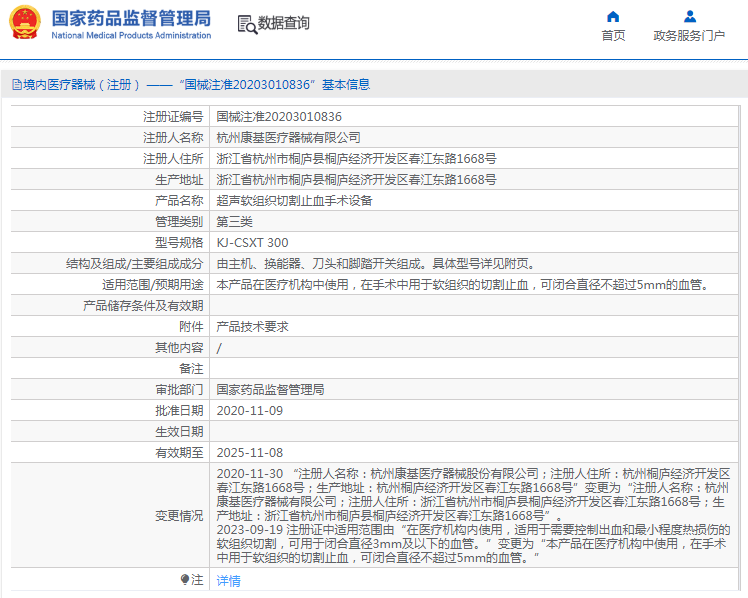The image size is (748, 598).
Task: Select registration number value 国械注准20203010836 in table
Action: click(279, 117)
